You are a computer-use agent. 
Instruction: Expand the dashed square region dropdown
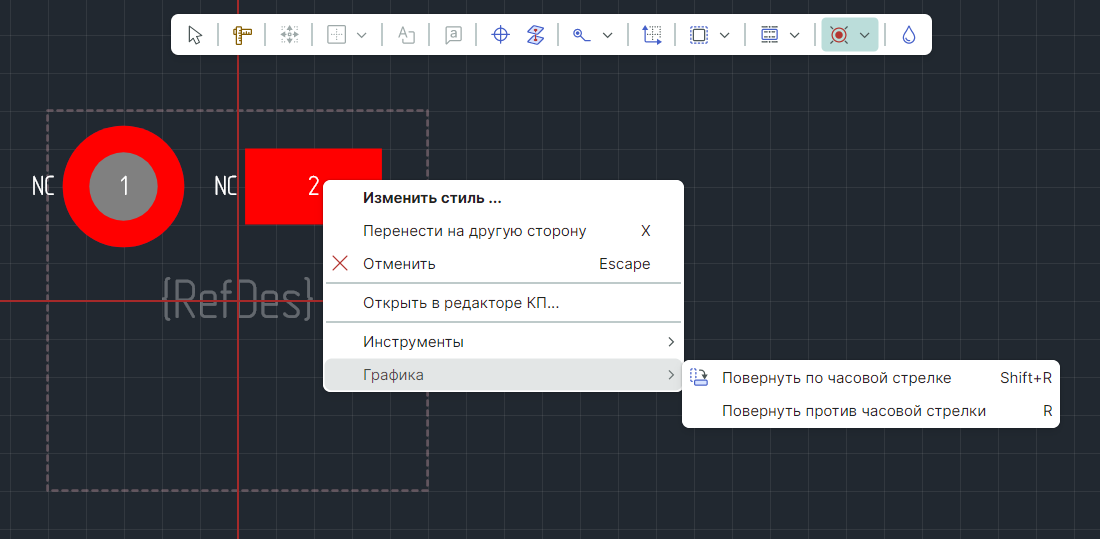tap(725, 34)
